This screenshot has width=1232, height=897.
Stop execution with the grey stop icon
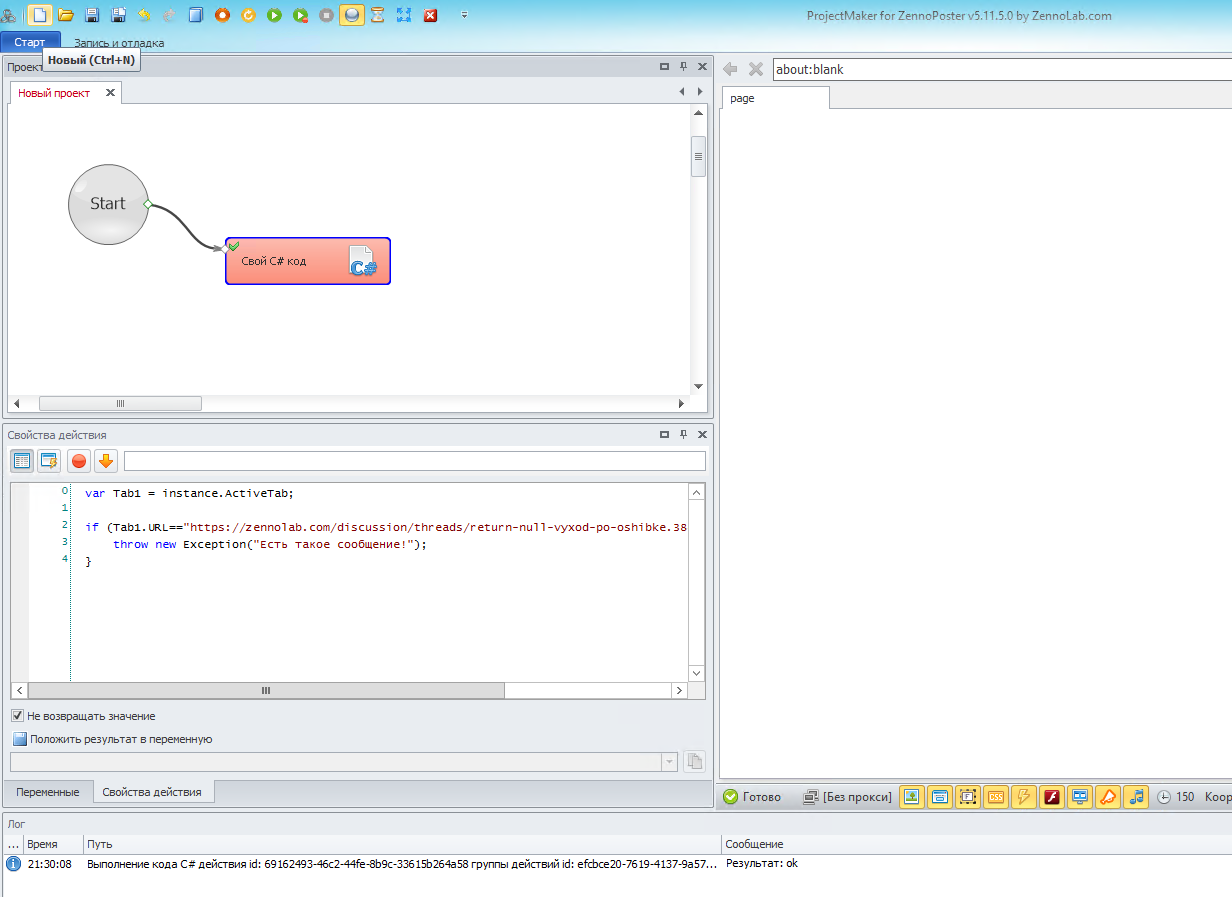point(326,15)
